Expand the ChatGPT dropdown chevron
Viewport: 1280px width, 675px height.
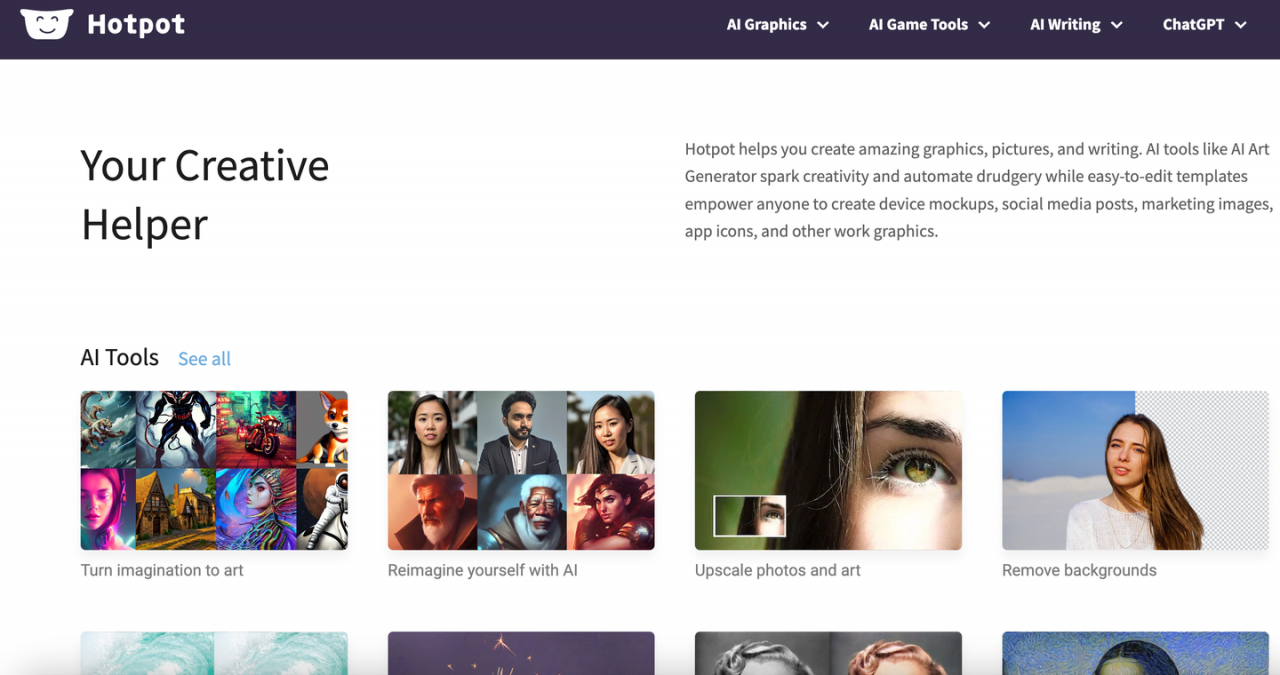(x=1240, y=25)
